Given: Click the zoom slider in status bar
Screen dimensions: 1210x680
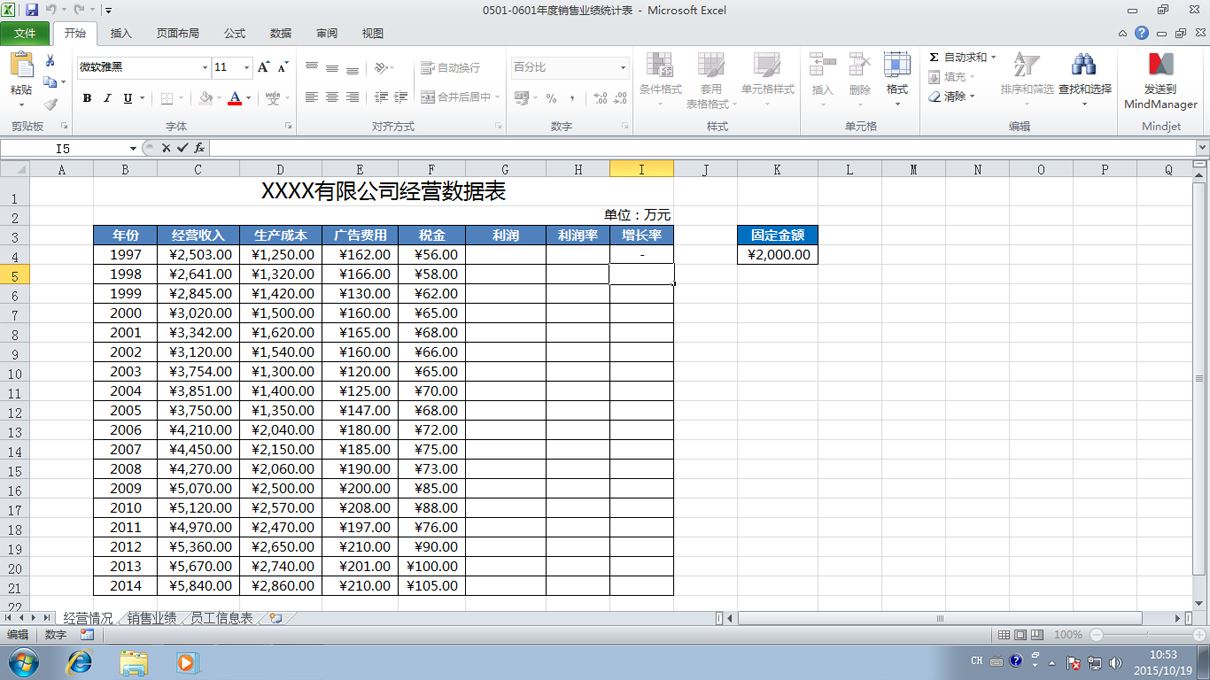Looking at the screenshot, I should [x=1142, y=634].
